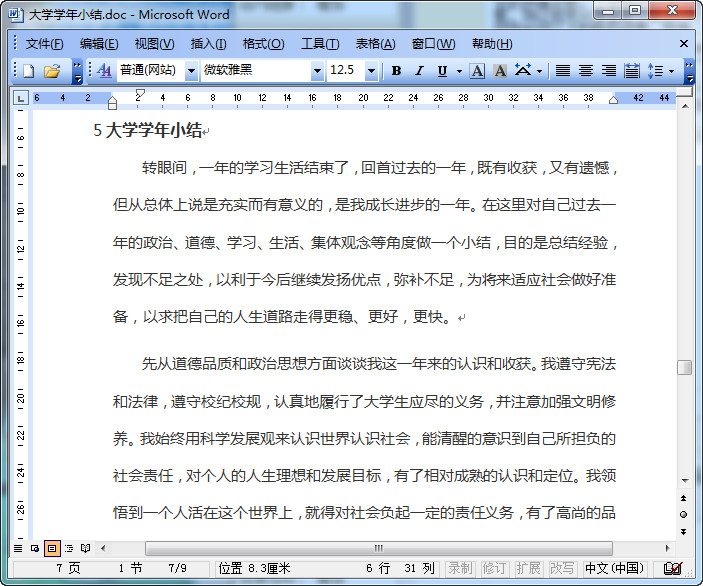Click the split-window handle above scrollbar
Image resolution: width=703 pixels, height=586 pixels.
click(x=685, y=92)
